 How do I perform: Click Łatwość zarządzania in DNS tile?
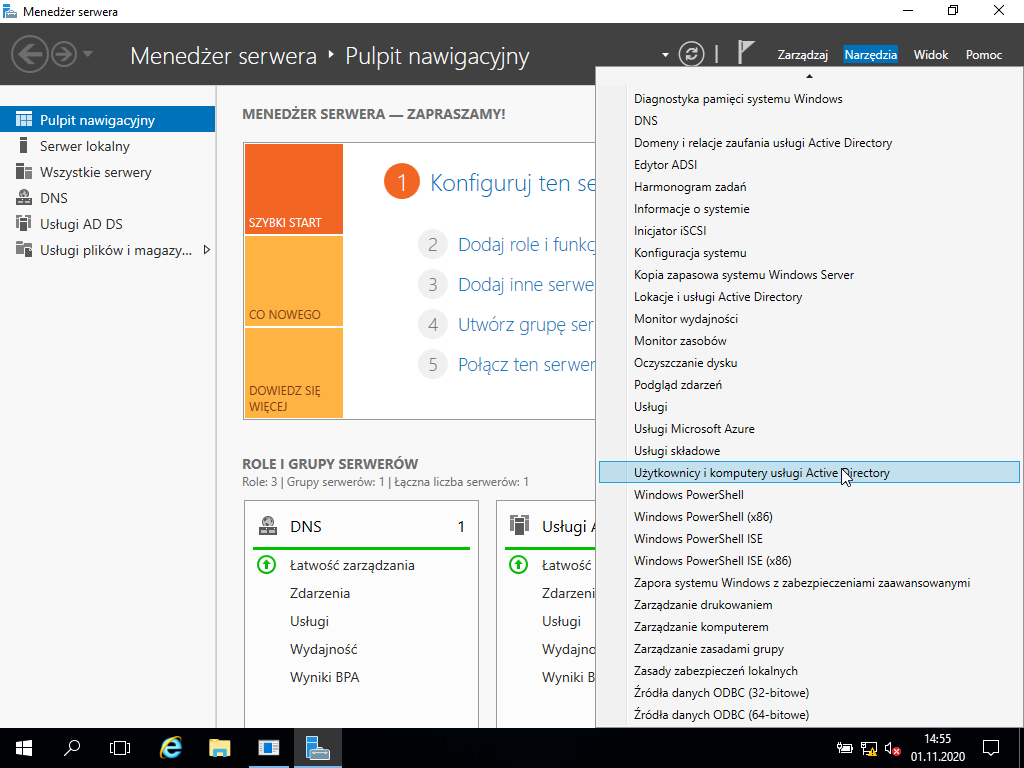352,565
